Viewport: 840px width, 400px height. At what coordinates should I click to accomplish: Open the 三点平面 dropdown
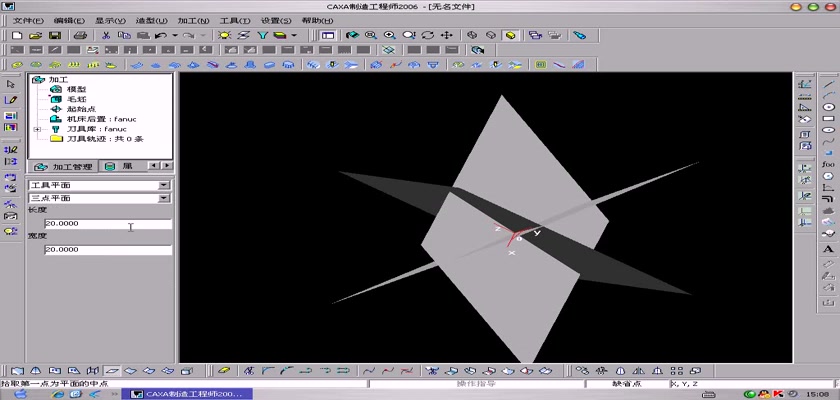[x=164, y=198]
